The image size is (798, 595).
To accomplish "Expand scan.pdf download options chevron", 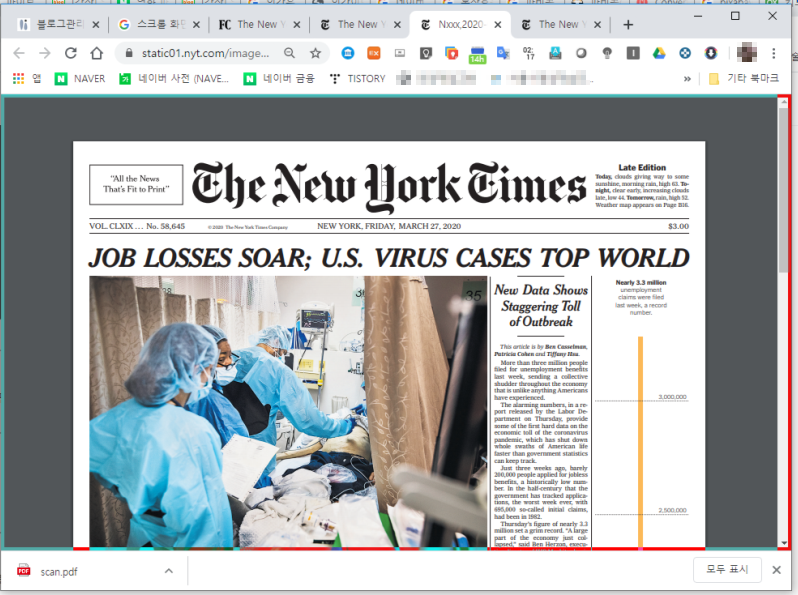I will 168,571.
